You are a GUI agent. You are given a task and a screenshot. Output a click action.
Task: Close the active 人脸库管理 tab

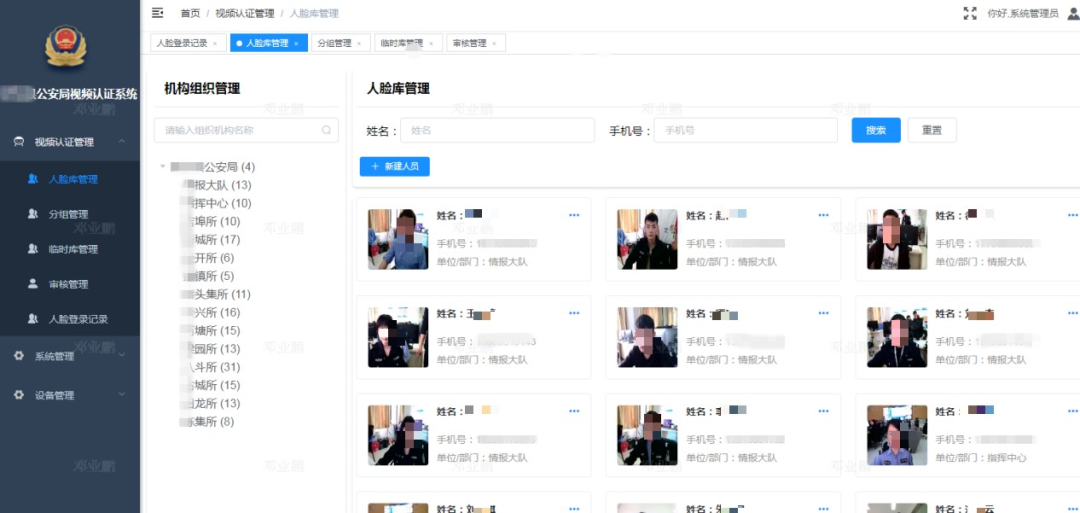point(296,43)
